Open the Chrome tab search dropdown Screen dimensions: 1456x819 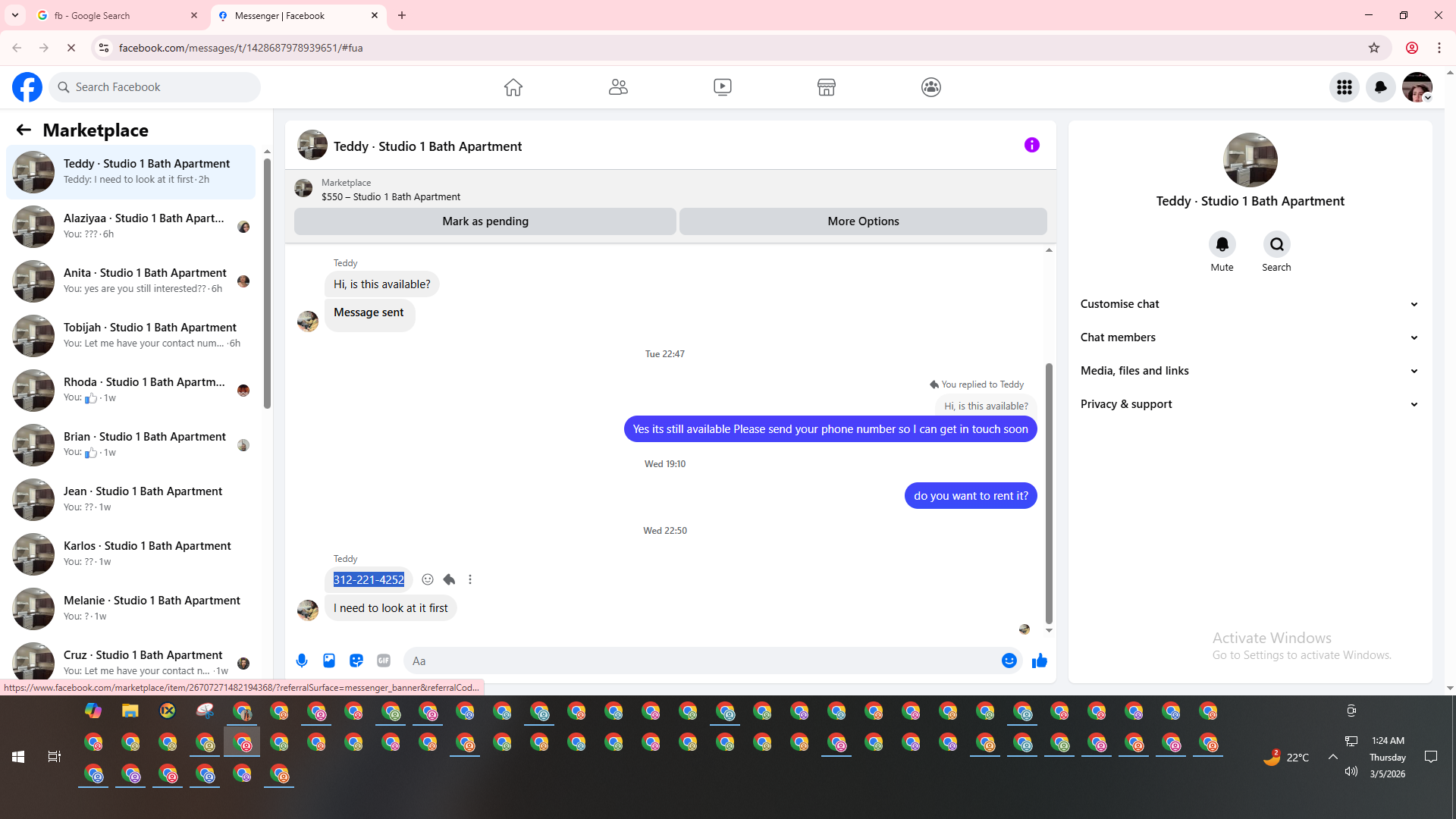pos(15,15)
